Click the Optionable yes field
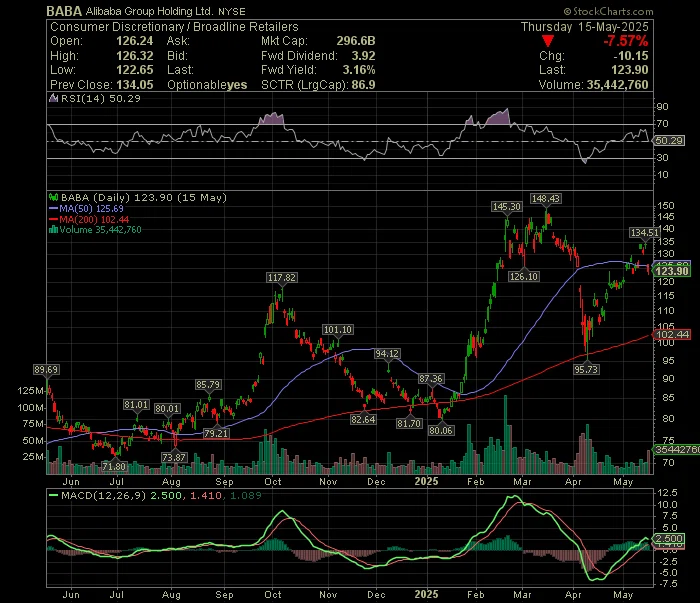The width and height of the screenshot is (700, 603). 207,85
